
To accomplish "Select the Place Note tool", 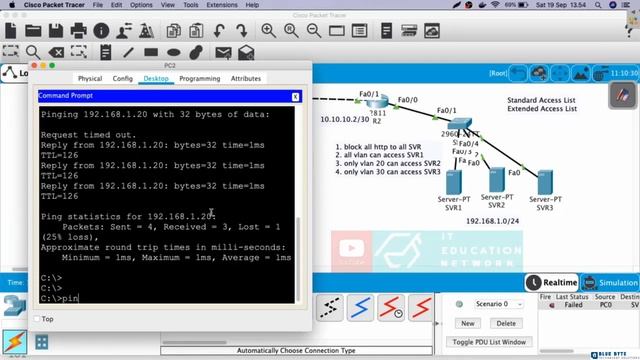I will [x=105, y=52].
